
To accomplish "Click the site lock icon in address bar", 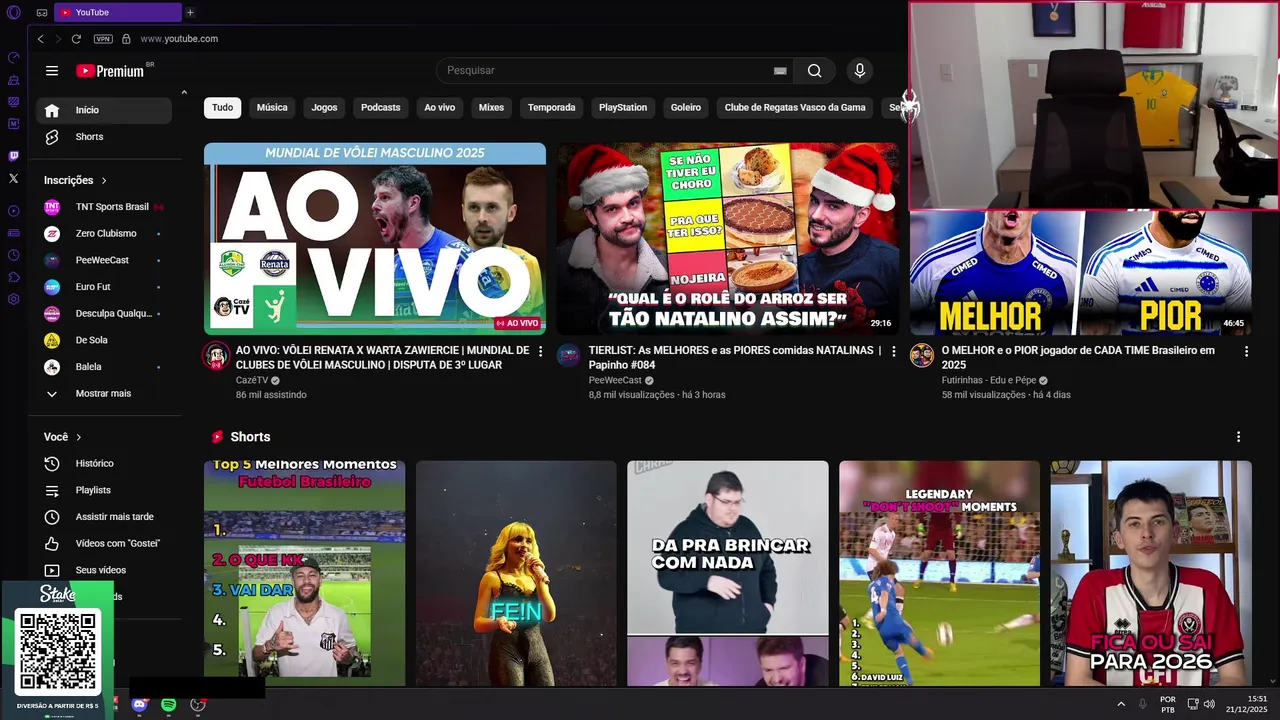I will (x=126, y=39).
